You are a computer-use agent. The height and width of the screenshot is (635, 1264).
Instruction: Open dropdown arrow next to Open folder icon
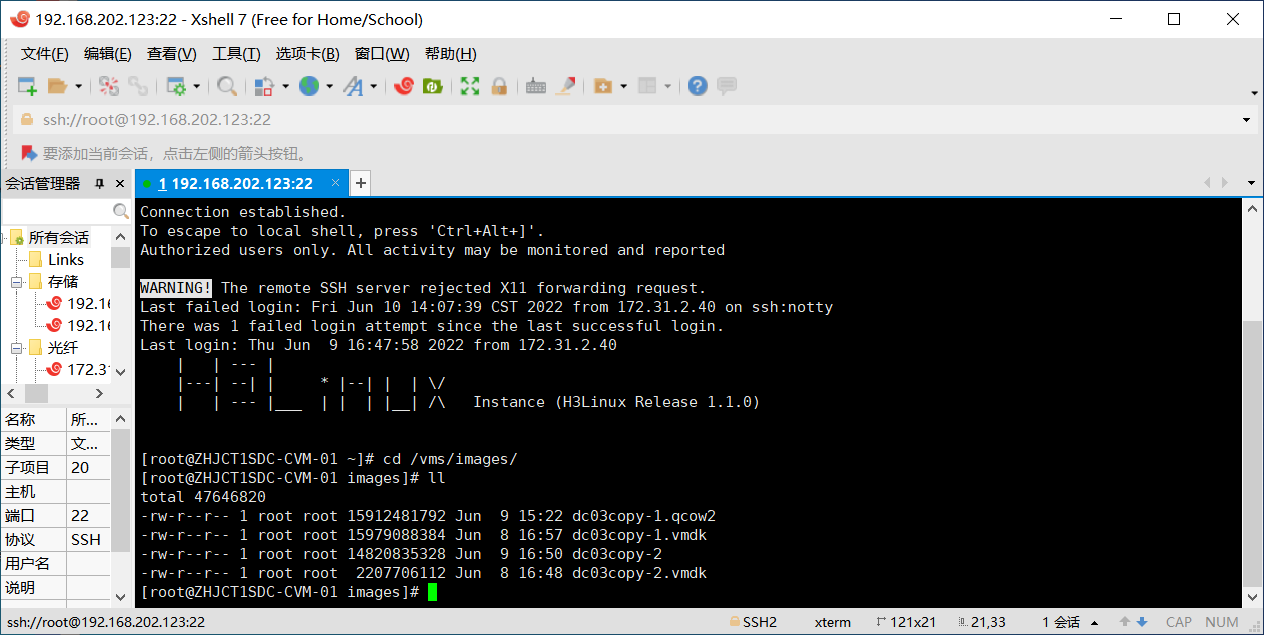[x=78, y=86]
